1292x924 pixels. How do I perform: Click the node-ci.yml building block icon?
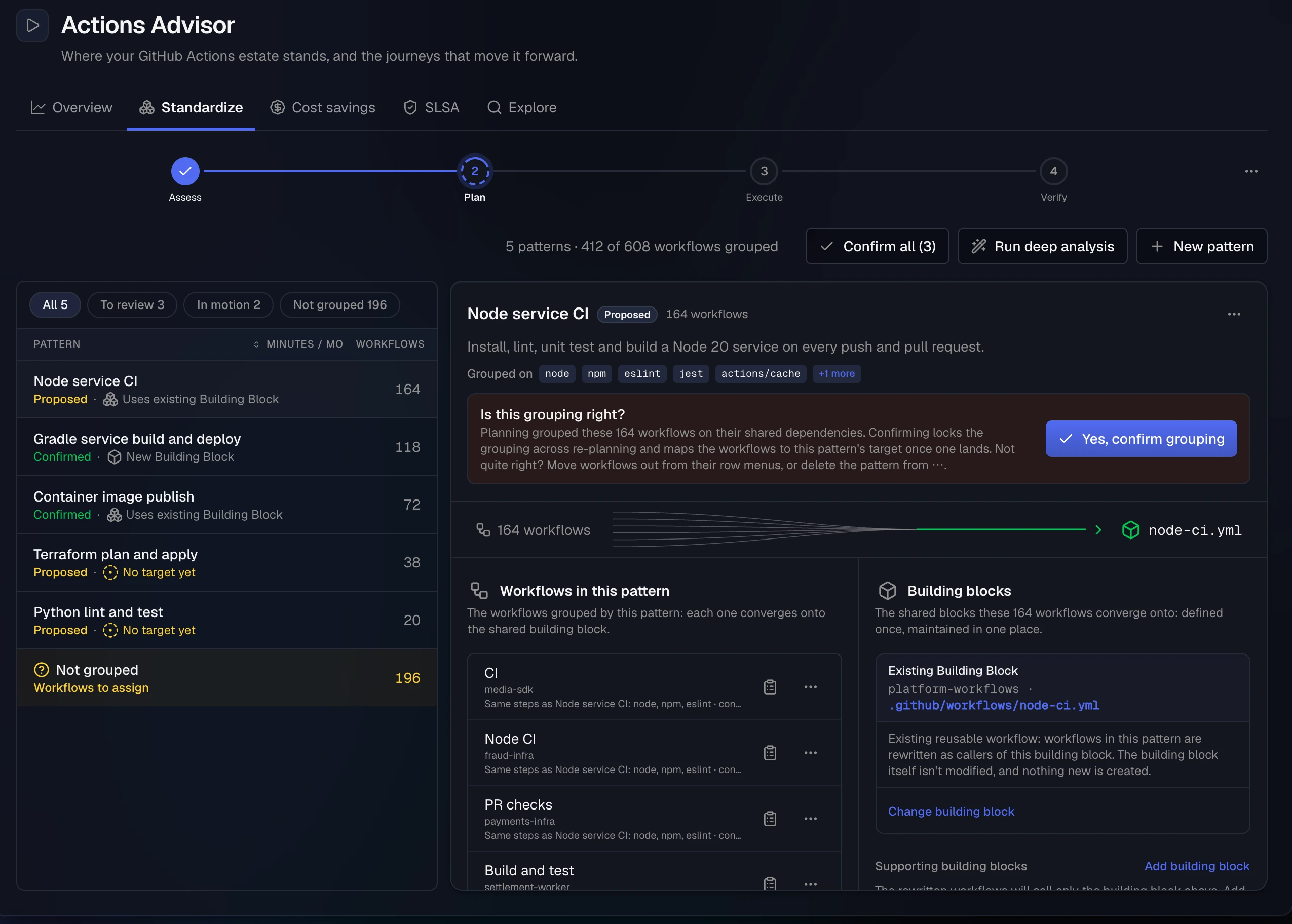(1130, 530)
